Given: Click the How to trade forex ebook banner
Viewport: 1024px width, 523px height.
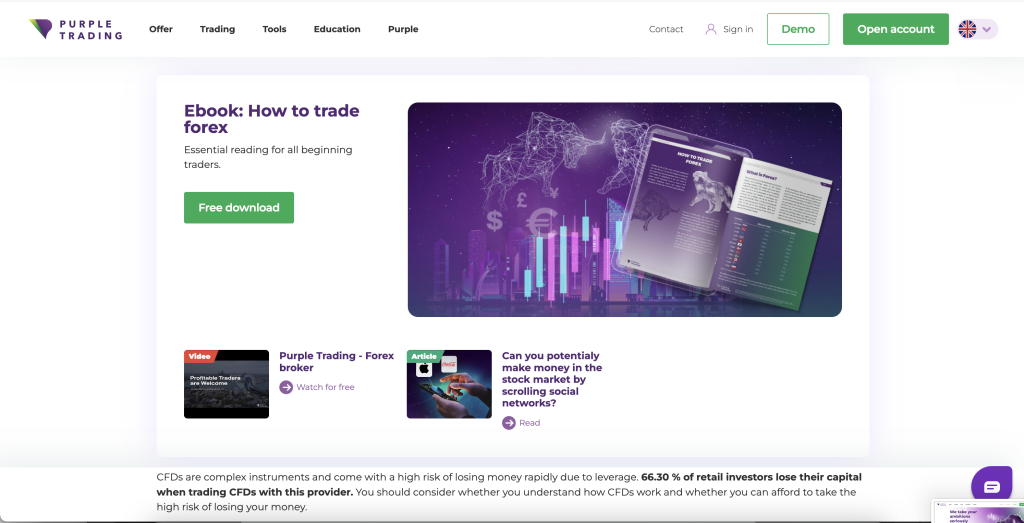Looking at the screenshot, I should 624,210.
